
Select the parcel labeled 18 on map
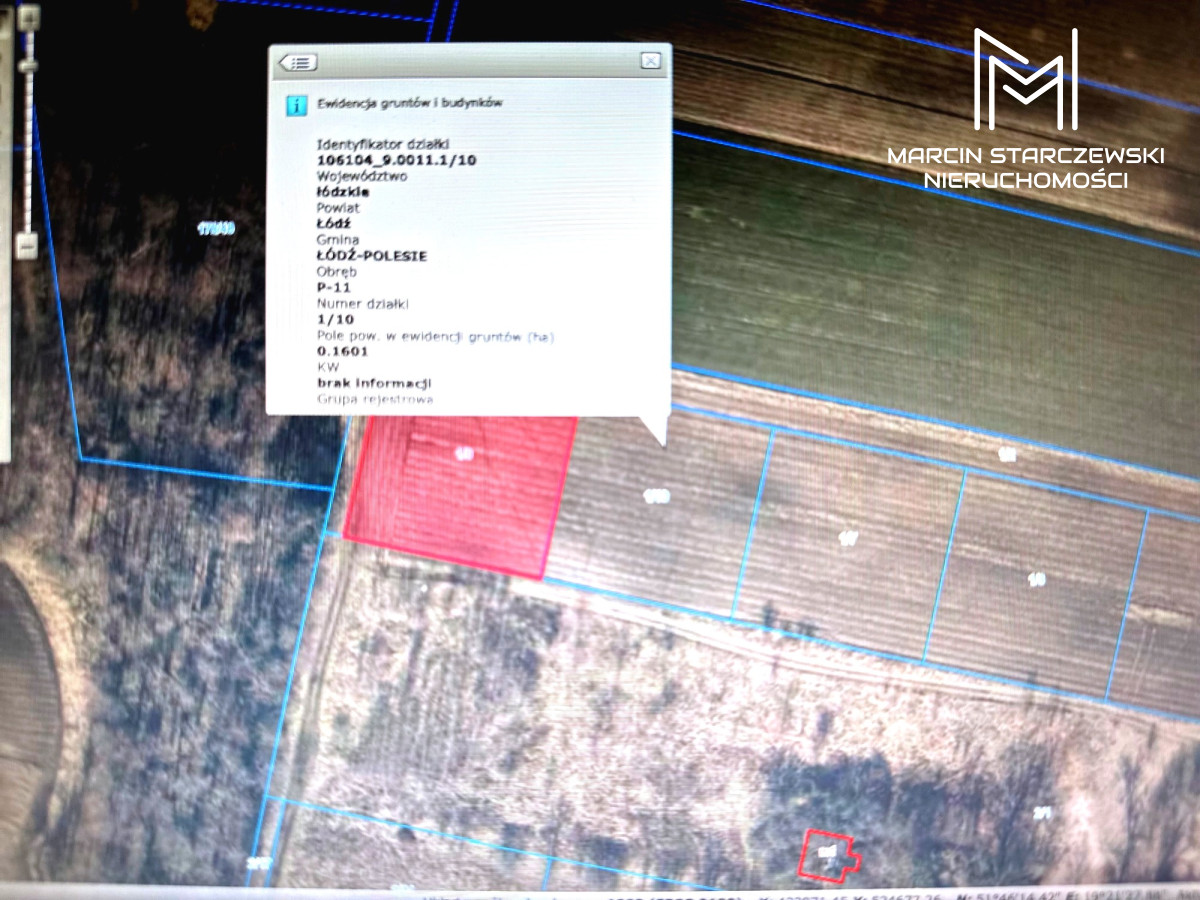[1035, 580]
